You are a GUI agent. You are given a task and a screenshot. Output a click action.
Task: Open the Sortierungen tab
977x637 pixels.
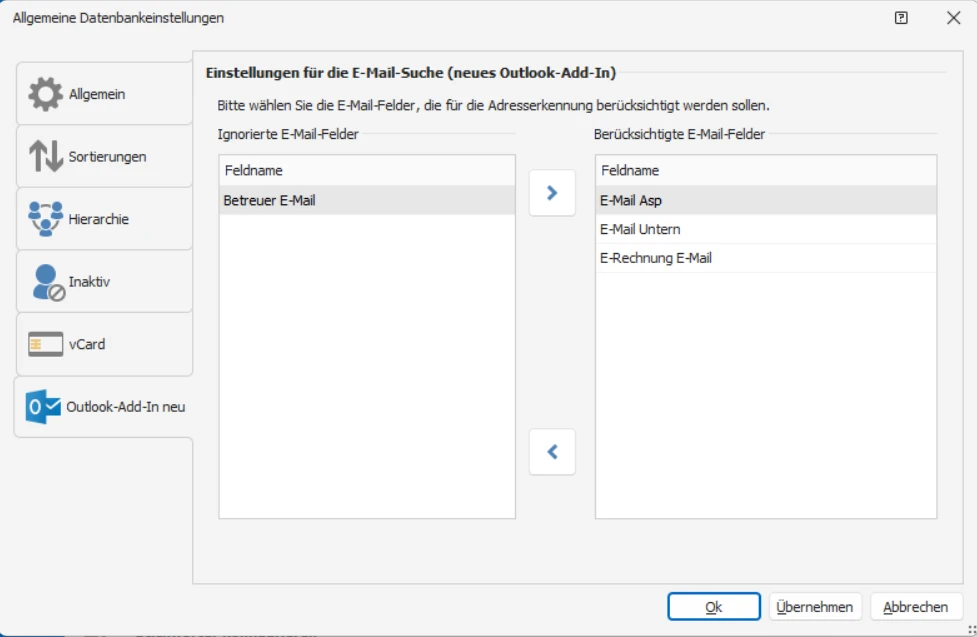coord(107,157)
